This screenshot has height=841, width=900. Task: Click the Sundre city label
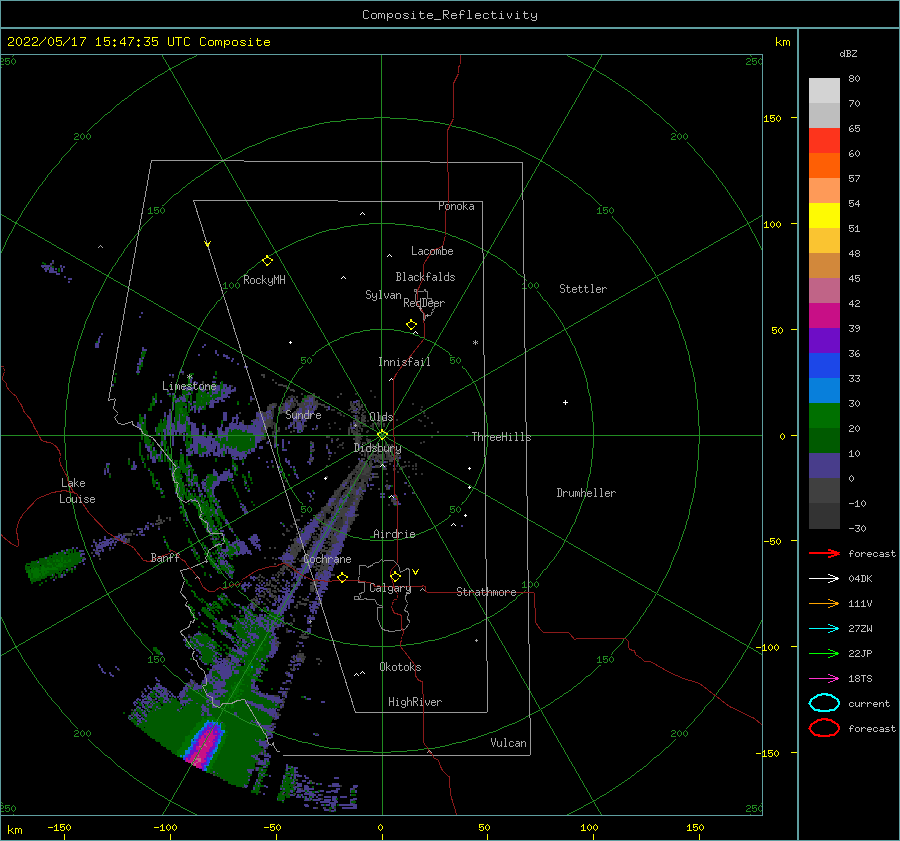pyautogui.click(x=303, y=414)
